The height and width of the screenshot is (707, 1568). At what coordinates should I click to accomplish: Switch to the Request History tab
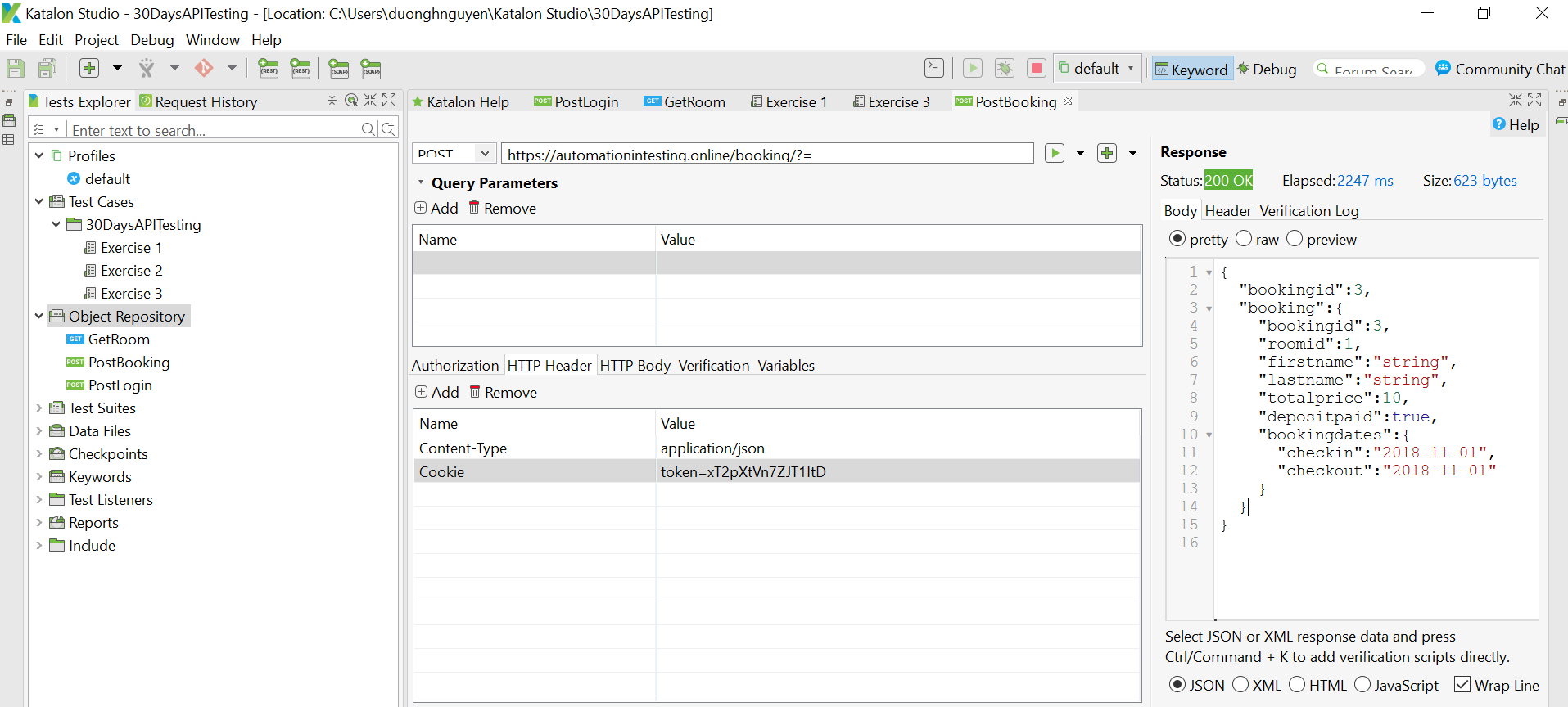198,101
